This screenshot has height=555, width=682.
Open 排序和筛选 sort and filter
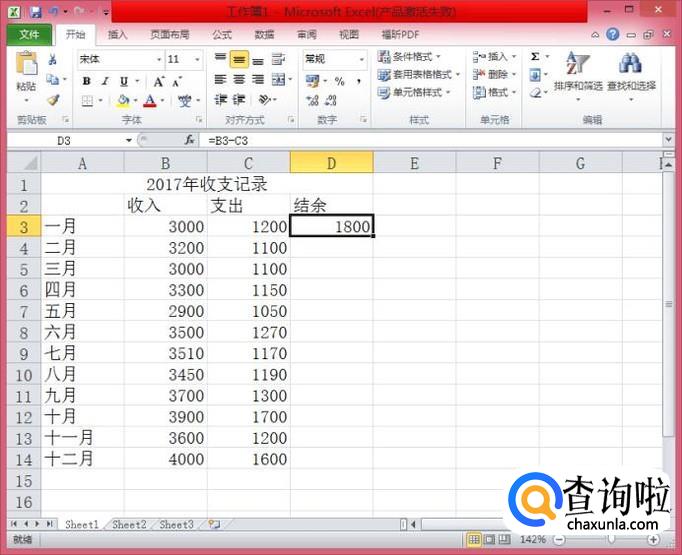coord(578,75)
